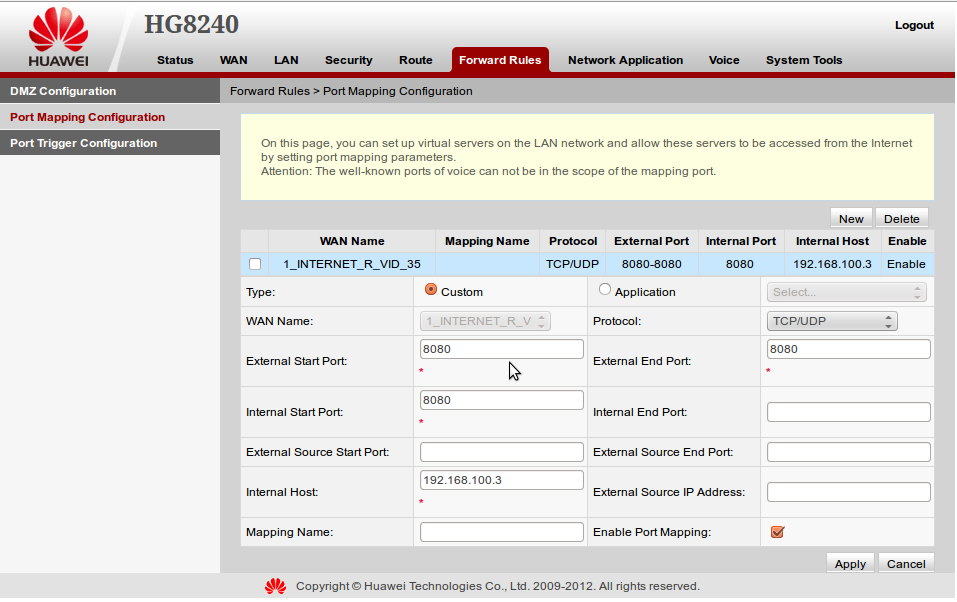Viewport: 957px width, 602px height.
Task: Click the Enable column header
Action: [907, 241]
